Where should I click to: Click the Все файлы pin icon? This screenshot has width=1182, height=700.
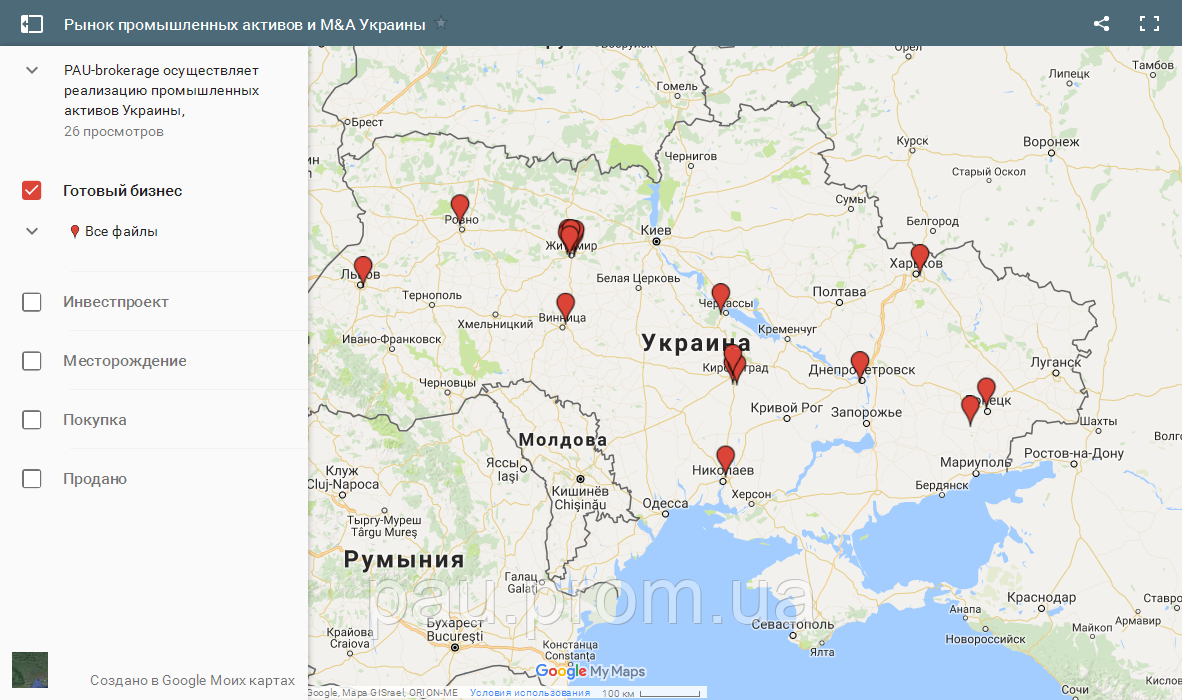[73, 230]
